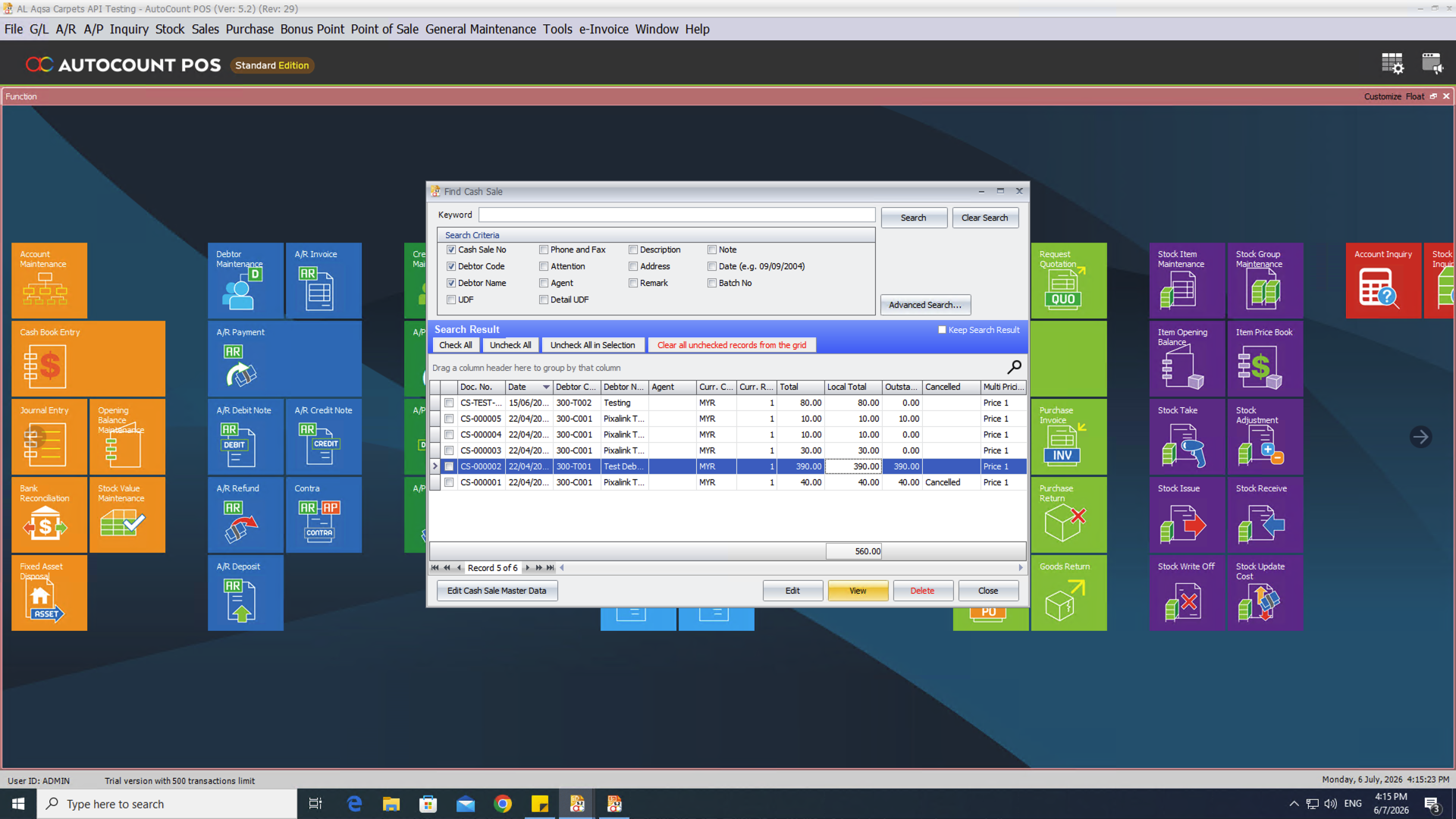Viewport: 1456px width, 819px height.
Task: Click Edit Cash Sale Master Data
Action: click(497, 591)
